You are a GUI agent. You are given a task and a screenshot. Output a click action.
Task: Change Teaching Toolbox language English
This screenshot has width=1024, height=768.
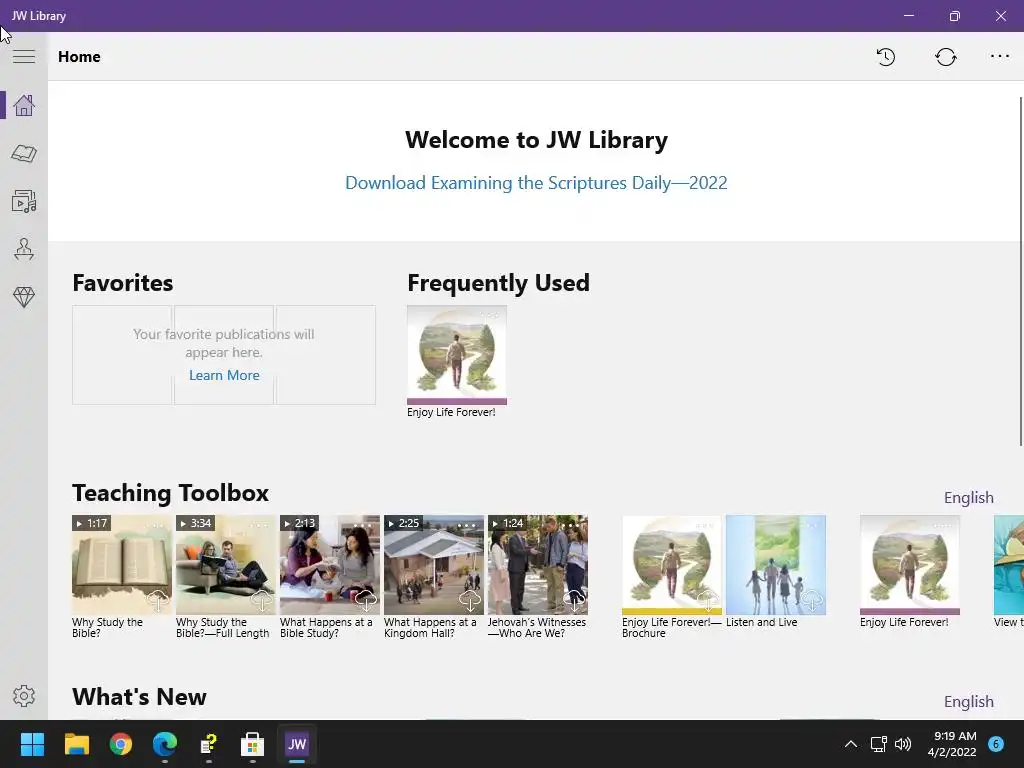968,498
